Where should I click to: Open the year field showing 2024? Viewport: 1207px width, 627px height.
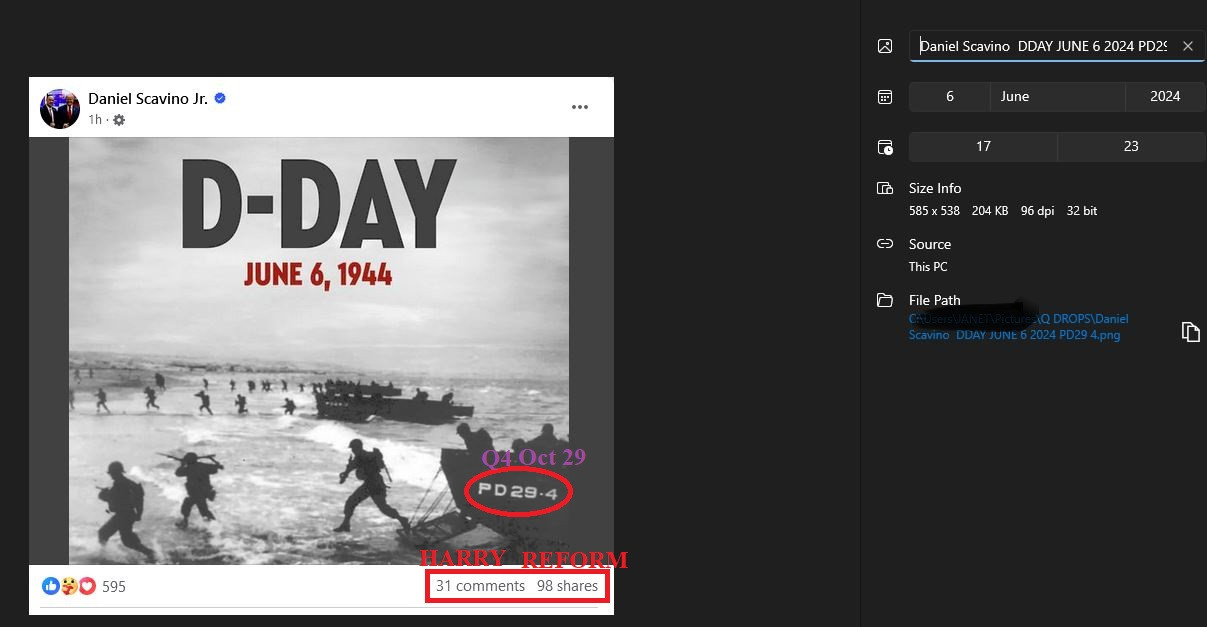click(x=1164, y=97)
